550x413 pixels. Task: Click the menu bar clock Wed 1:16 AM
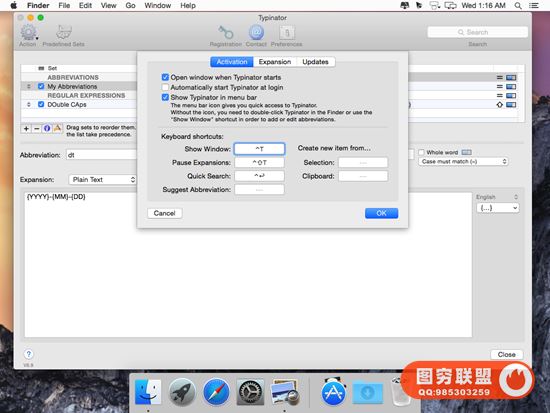(483, 5)
